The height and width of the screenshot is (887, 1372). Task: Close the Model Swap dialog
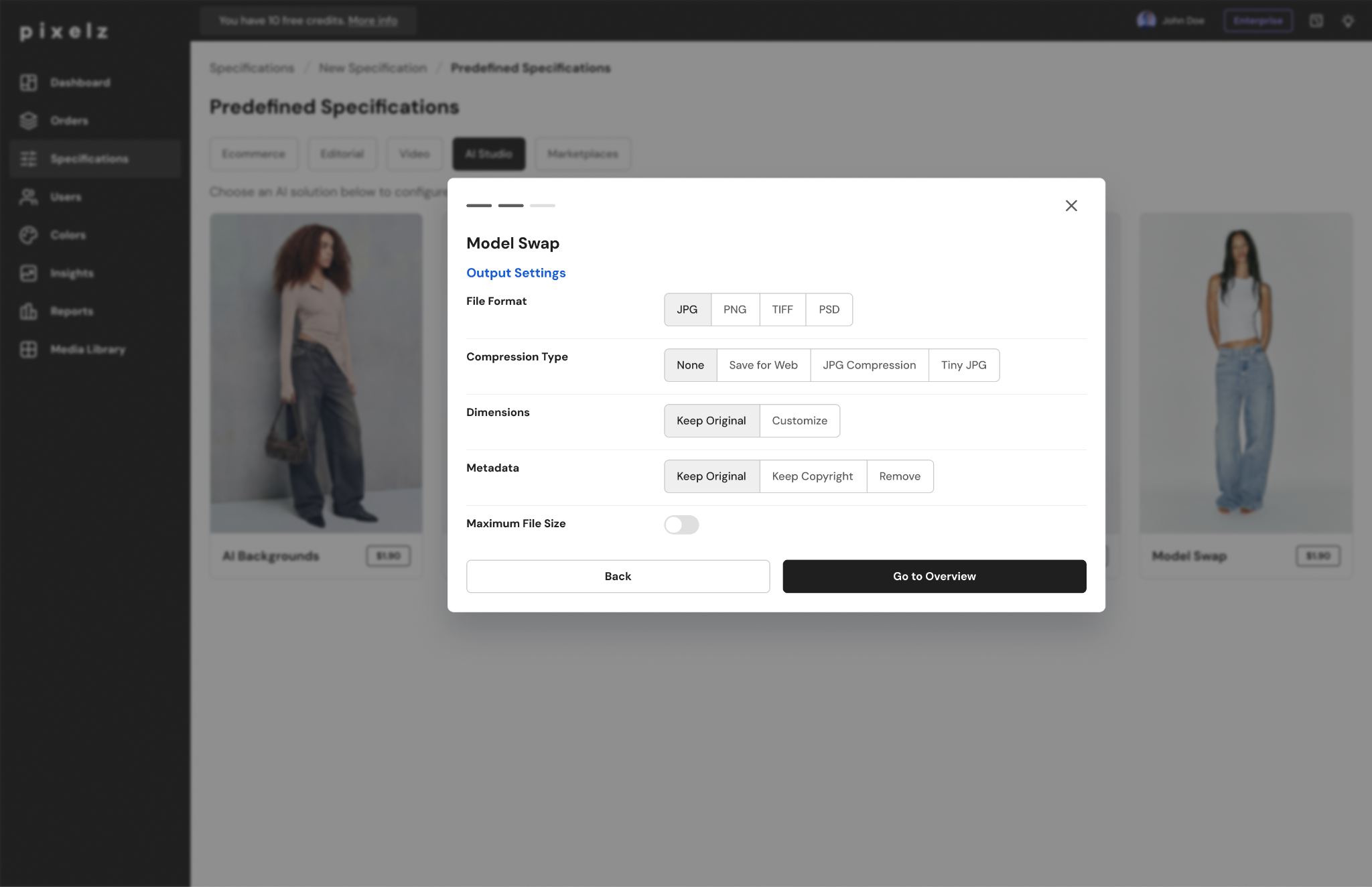tap(1071, 206)
